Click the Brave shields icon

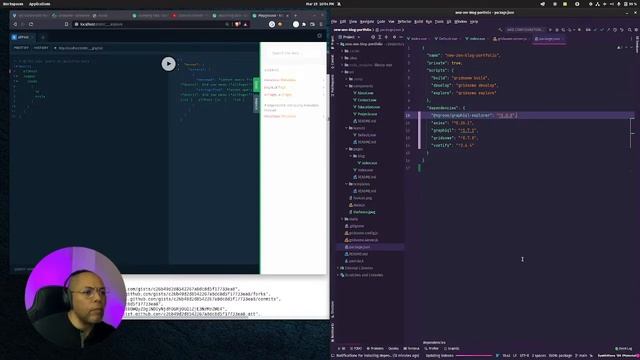coord(238,24)
